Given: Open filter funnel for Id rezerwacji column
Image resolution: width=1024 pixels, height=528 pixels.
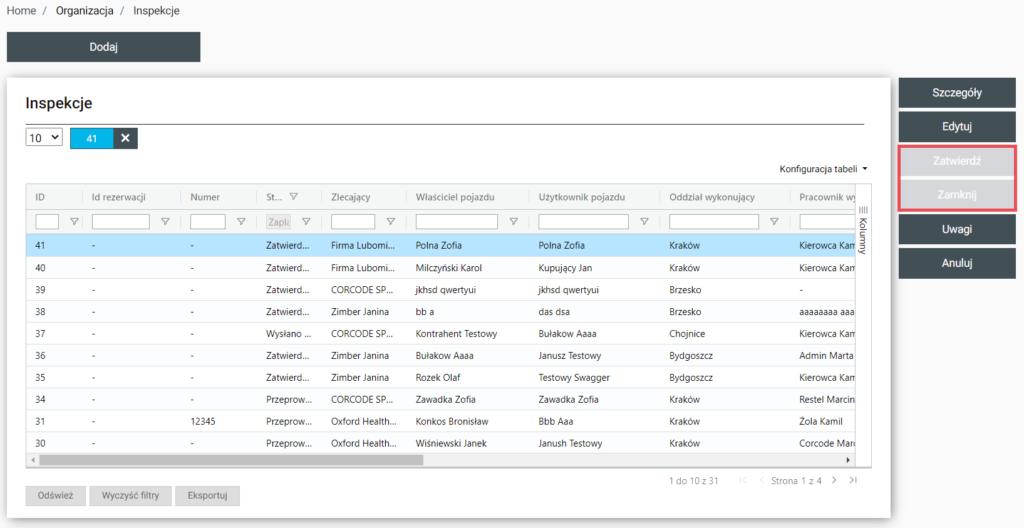Looking at the screenshot, I should pos(164,222).
